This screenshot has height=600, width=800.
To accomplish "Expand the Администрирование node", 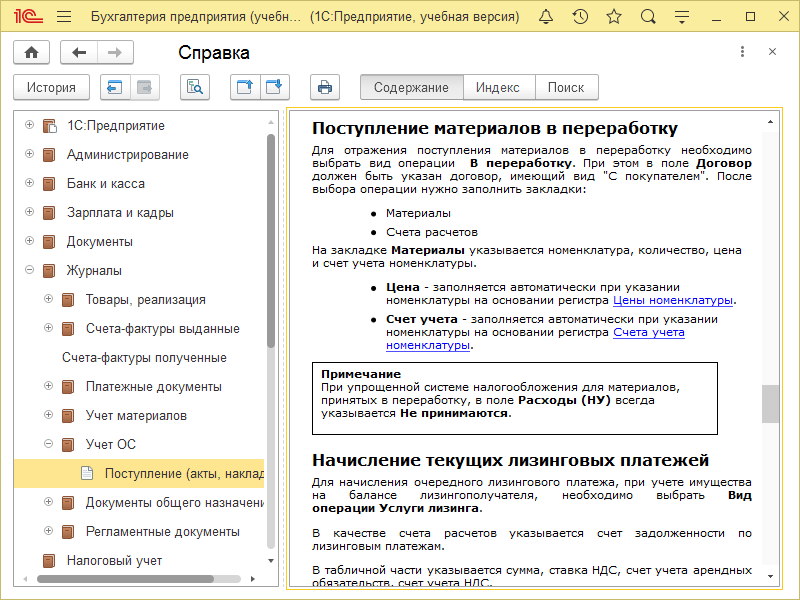I will 30,154.
